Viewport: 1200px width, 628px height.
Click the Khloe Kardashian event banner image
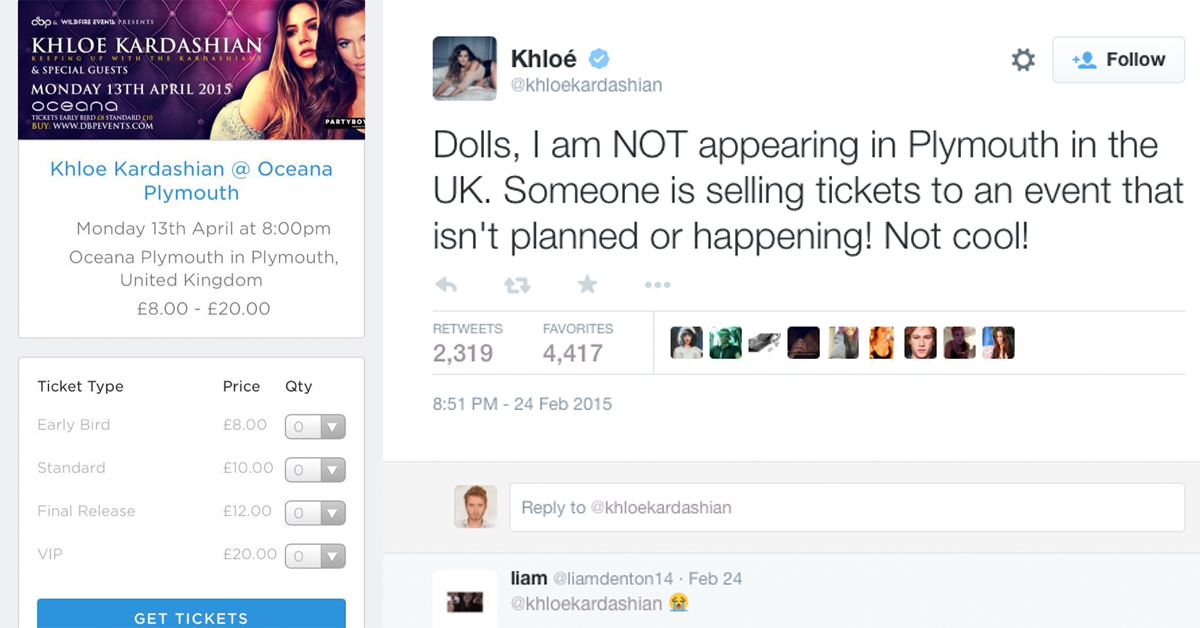[191, 70]
